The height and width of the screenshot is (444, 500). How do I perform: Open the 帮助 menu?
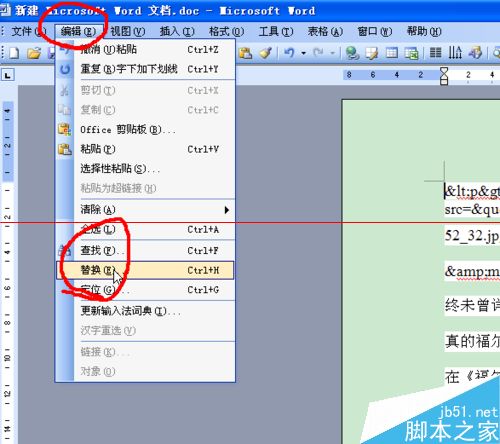click(x=424, y=32)
